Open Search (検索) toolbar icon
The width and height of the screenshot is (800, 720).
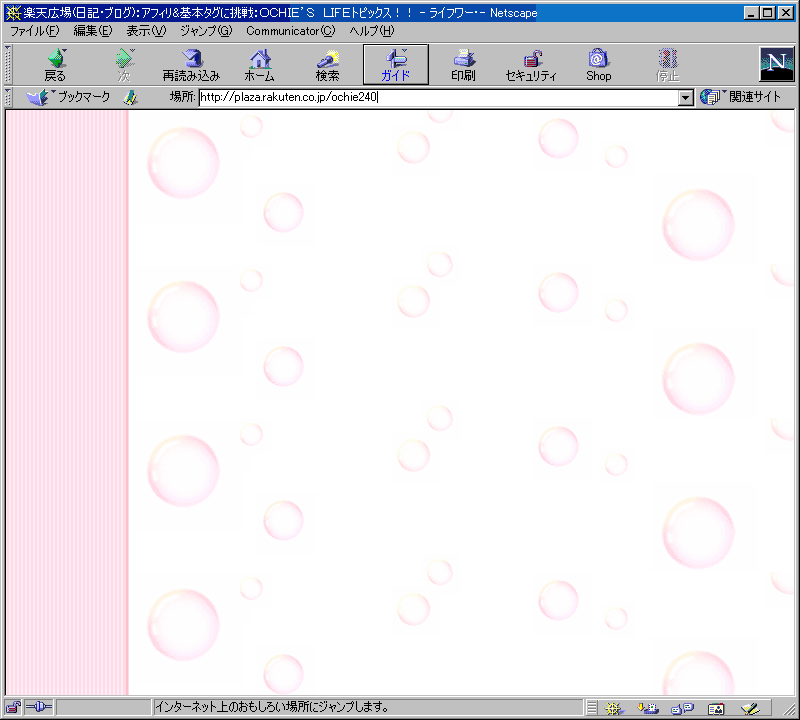tap(328, 65)
